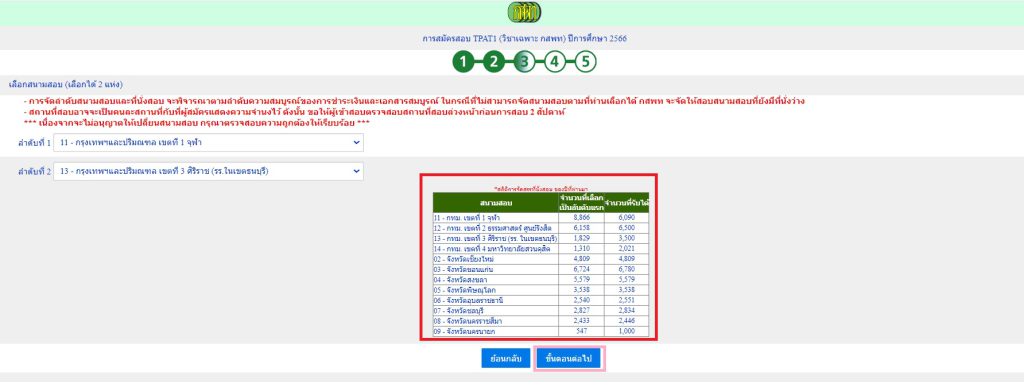Jump to step 5 circle in progress indicator

click(586, 63)
